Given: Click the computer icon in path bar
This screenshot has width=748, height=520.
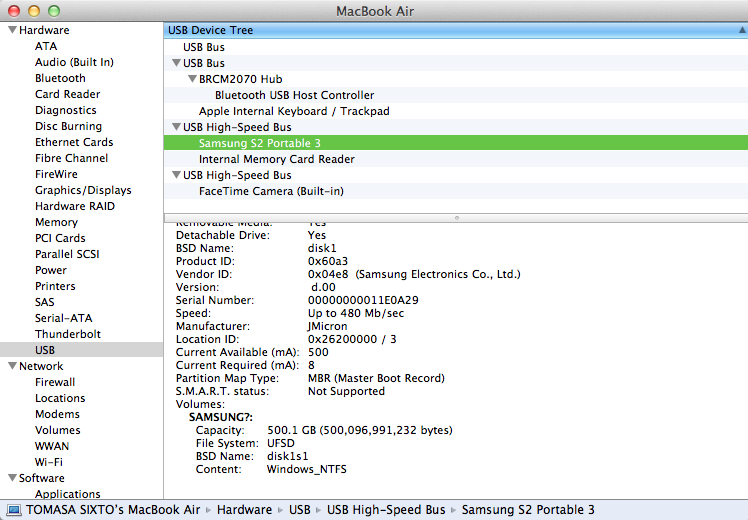Looking at the screenshot, I should click(x=14, y=510).
